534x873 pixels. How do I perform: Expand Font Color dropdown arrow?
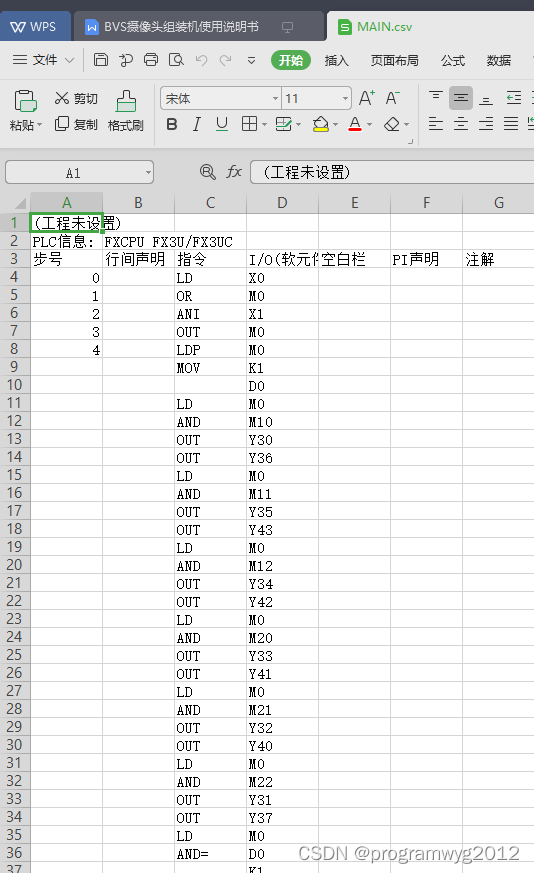(x=369, y=124)
